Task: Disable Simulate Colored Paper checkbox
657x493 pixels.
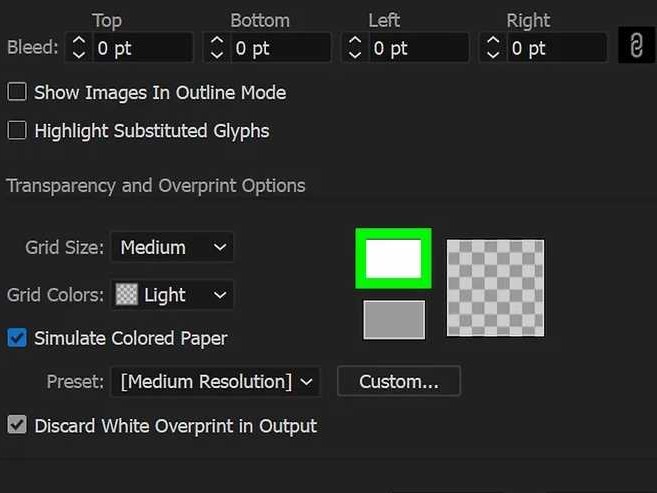Action: coord(17,338)
